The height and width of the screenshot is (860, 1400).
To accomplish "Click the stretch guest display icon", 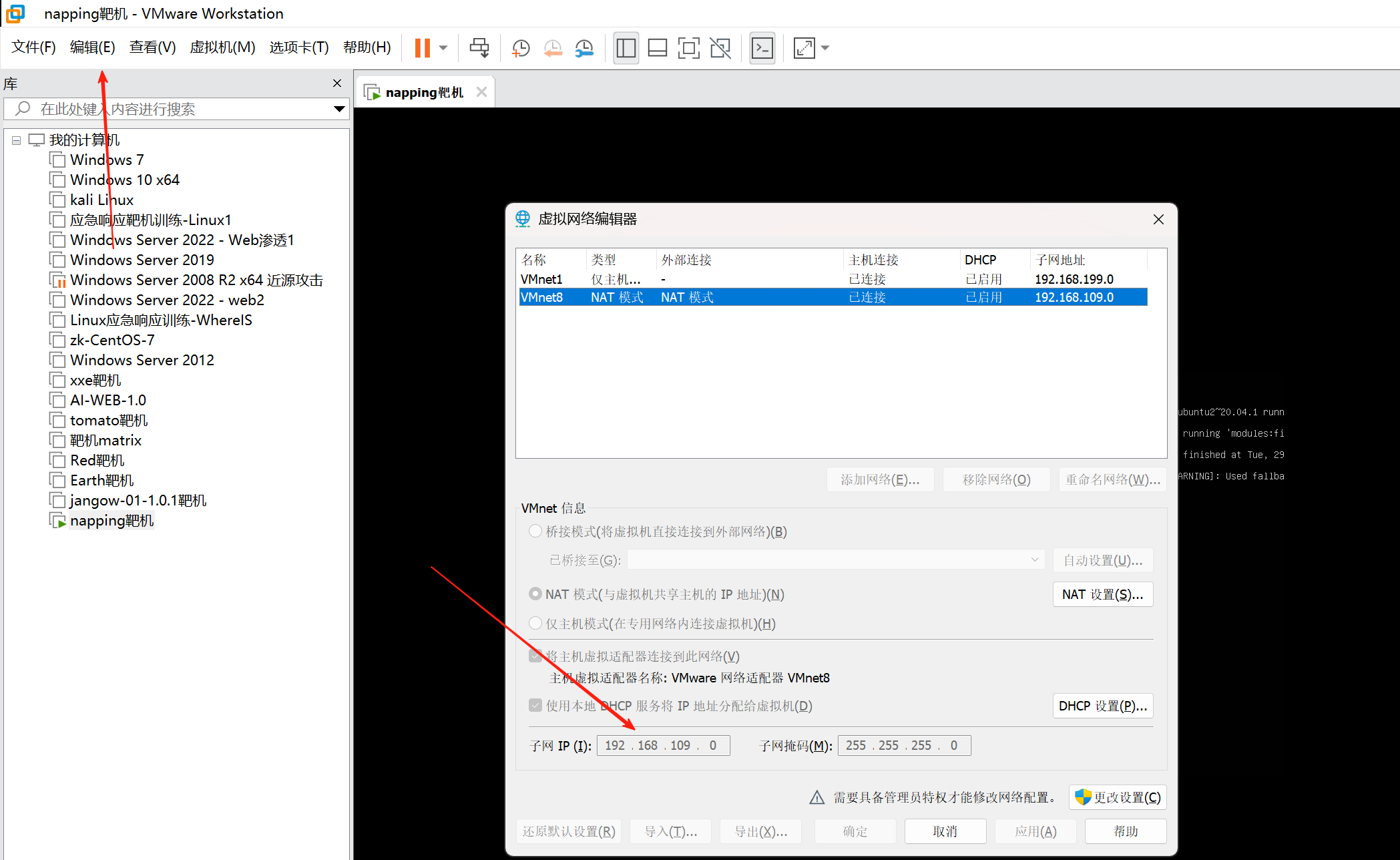I will click(804, 47).
